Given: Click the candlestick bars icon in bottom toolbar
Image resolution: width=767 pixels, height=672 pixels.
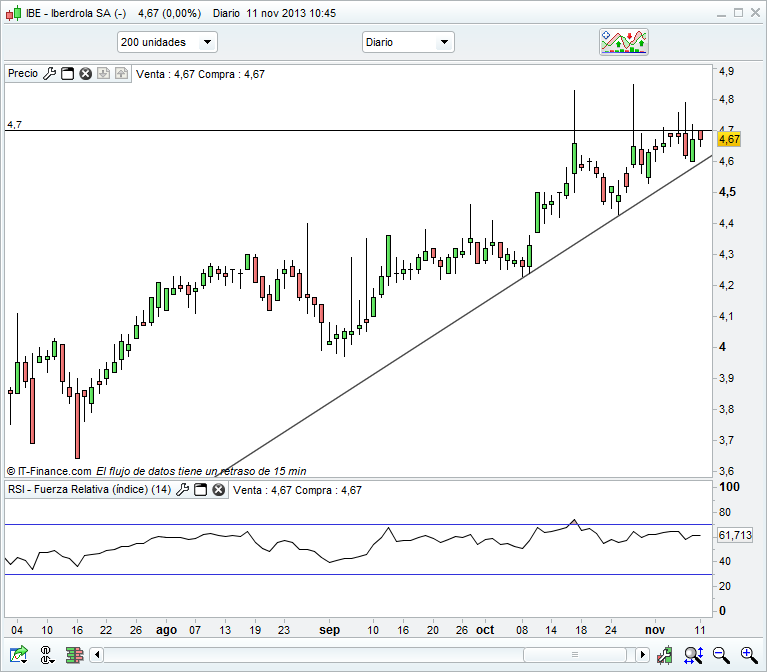Looking at the screenshot, I should [x=73, y=655].
